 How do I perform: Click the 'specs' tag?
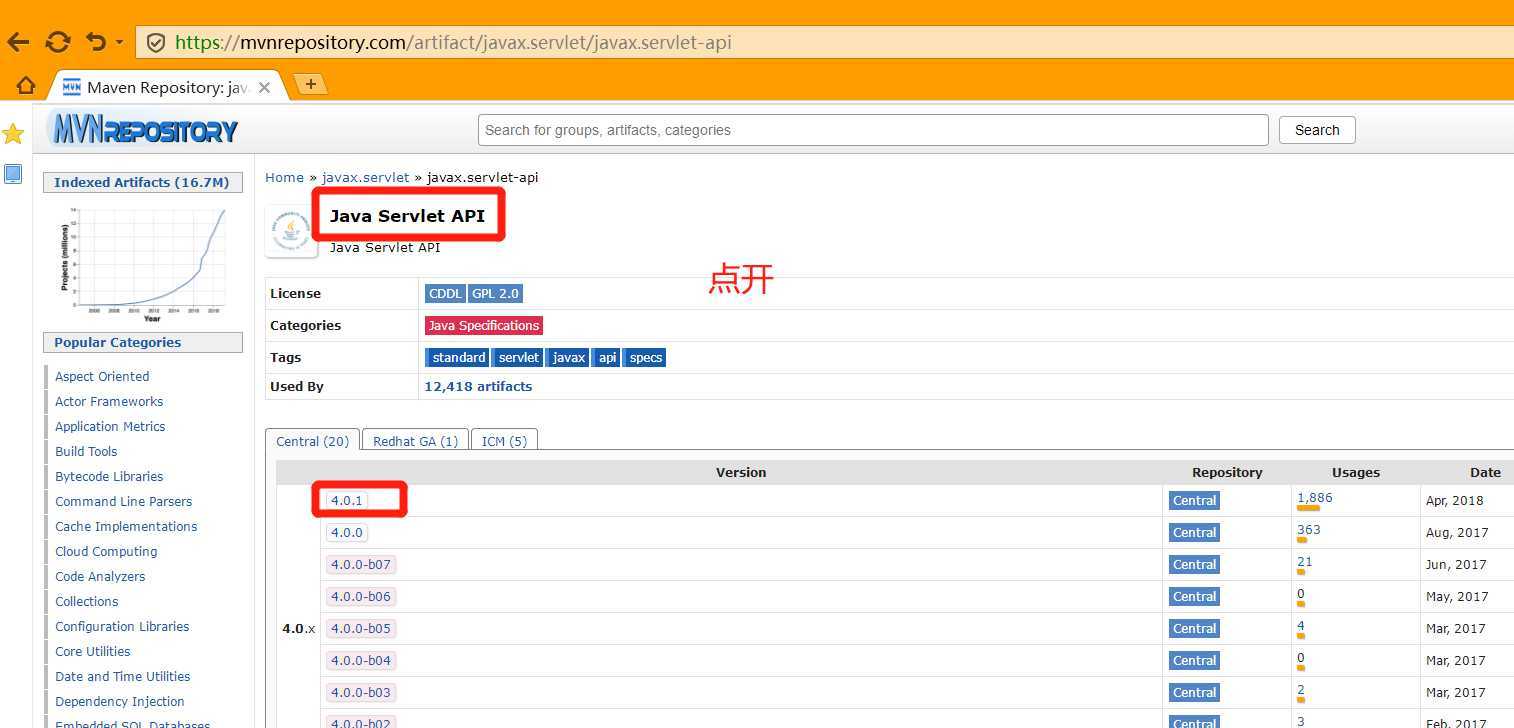[x=645, y=358]
